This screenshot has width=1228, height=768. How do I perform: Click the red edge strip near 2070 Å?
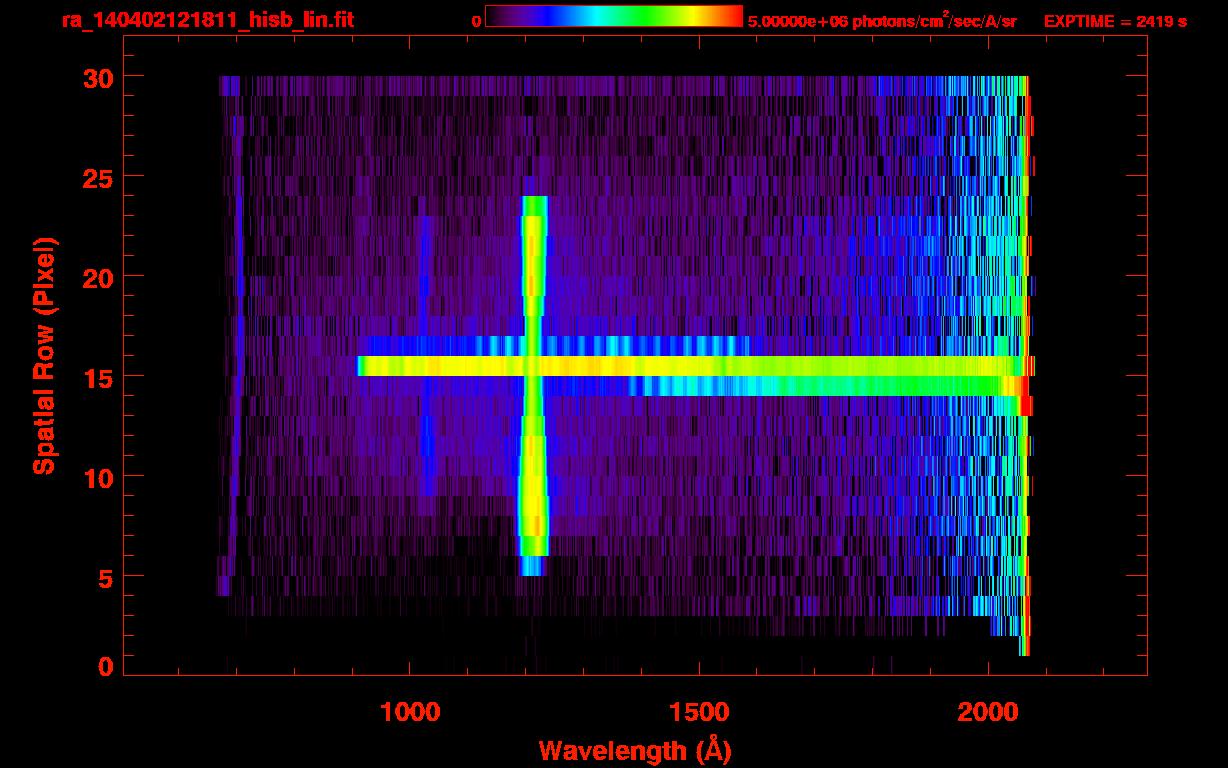(1028, 366)
